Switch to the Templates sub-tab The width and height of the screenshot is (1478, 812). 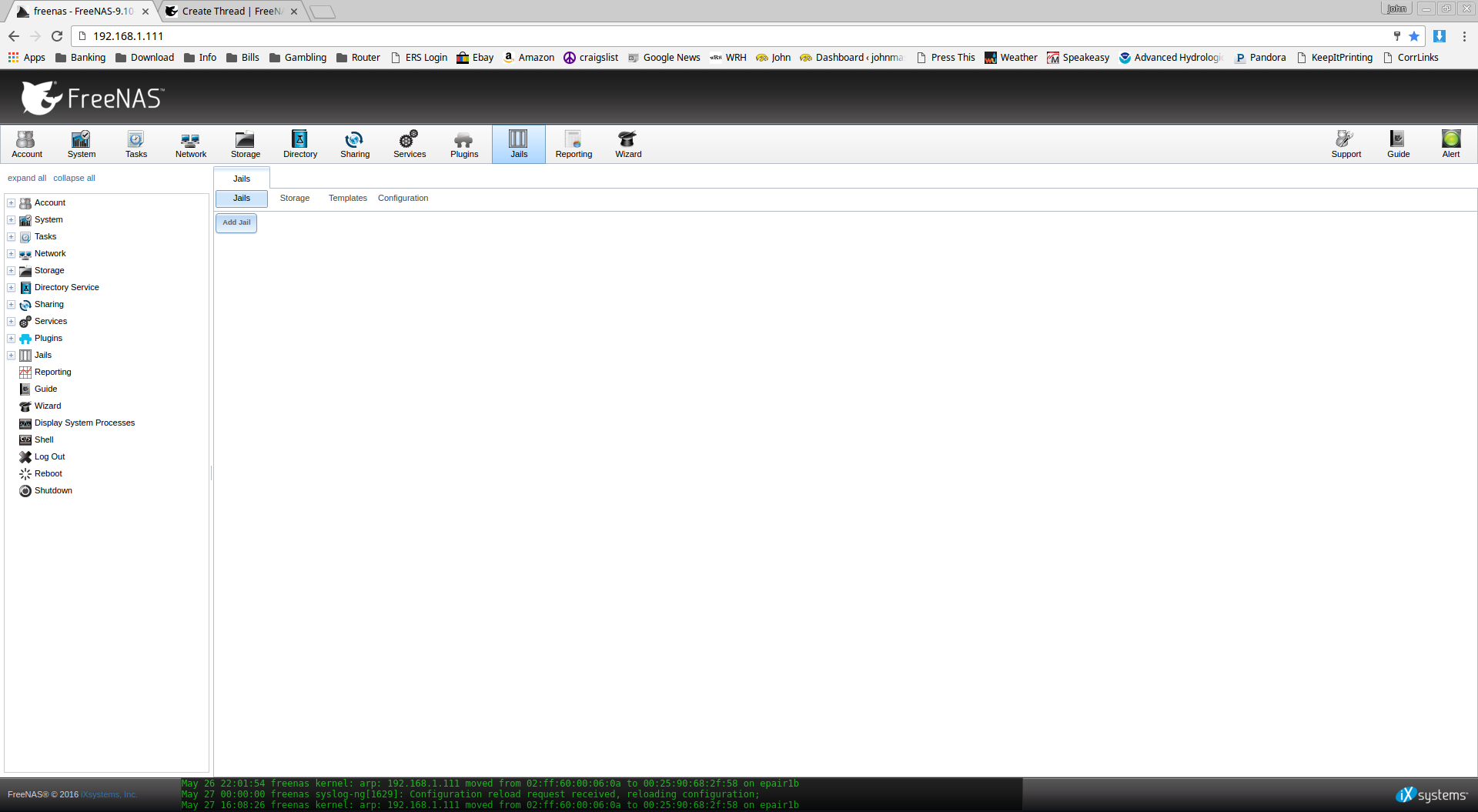[x=348, y=199]
